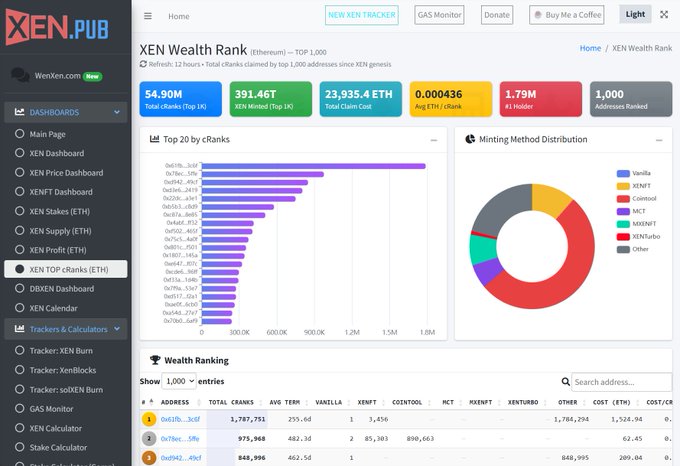Sort by the # column arrows
This screenshot has height=466, width=680.
pyautogui.click(x=151, y=402)
